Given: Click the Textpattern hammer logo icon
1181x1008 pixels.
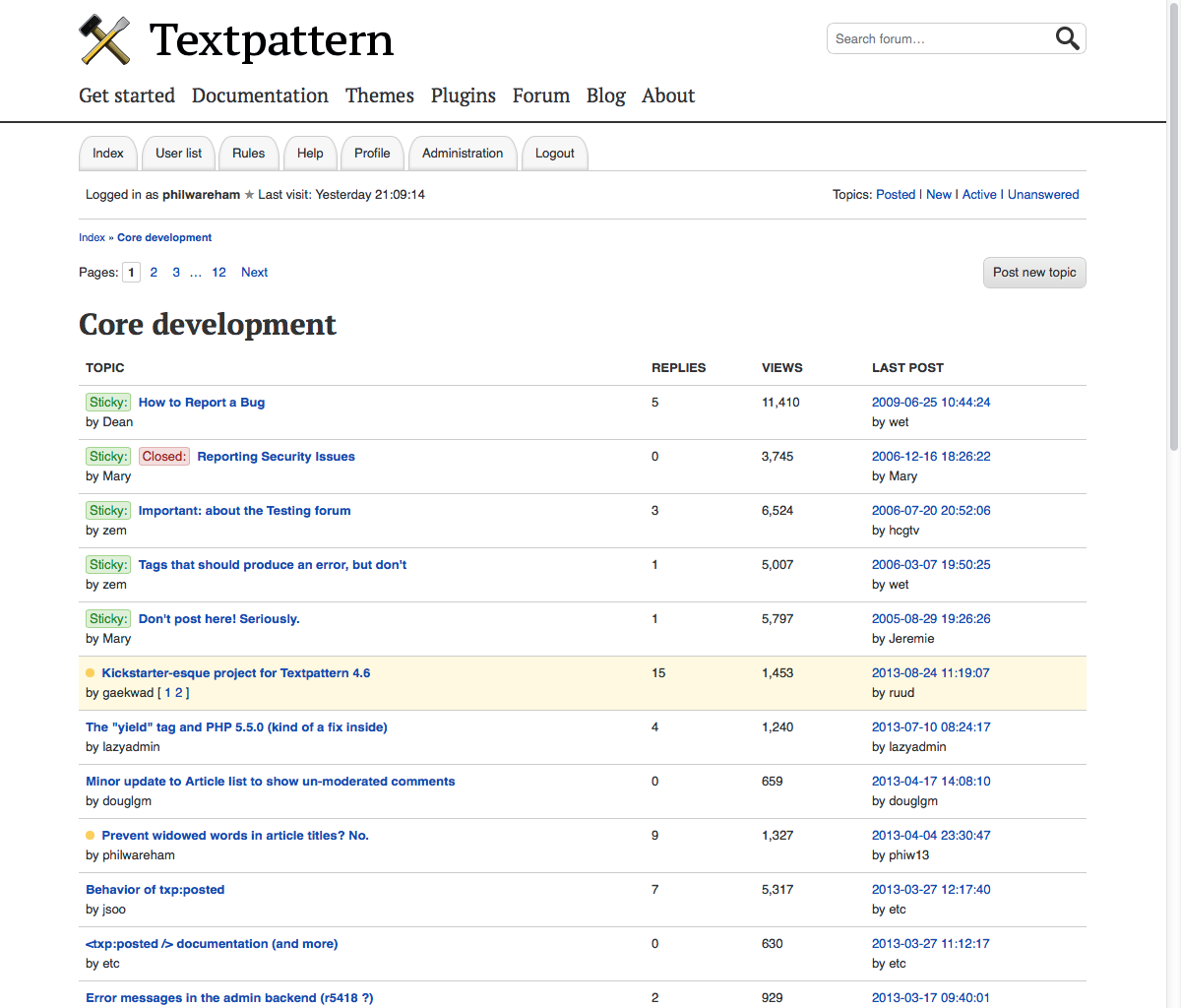Looking at the screenshot, I should pyautogui.click(x=104, y=39).
